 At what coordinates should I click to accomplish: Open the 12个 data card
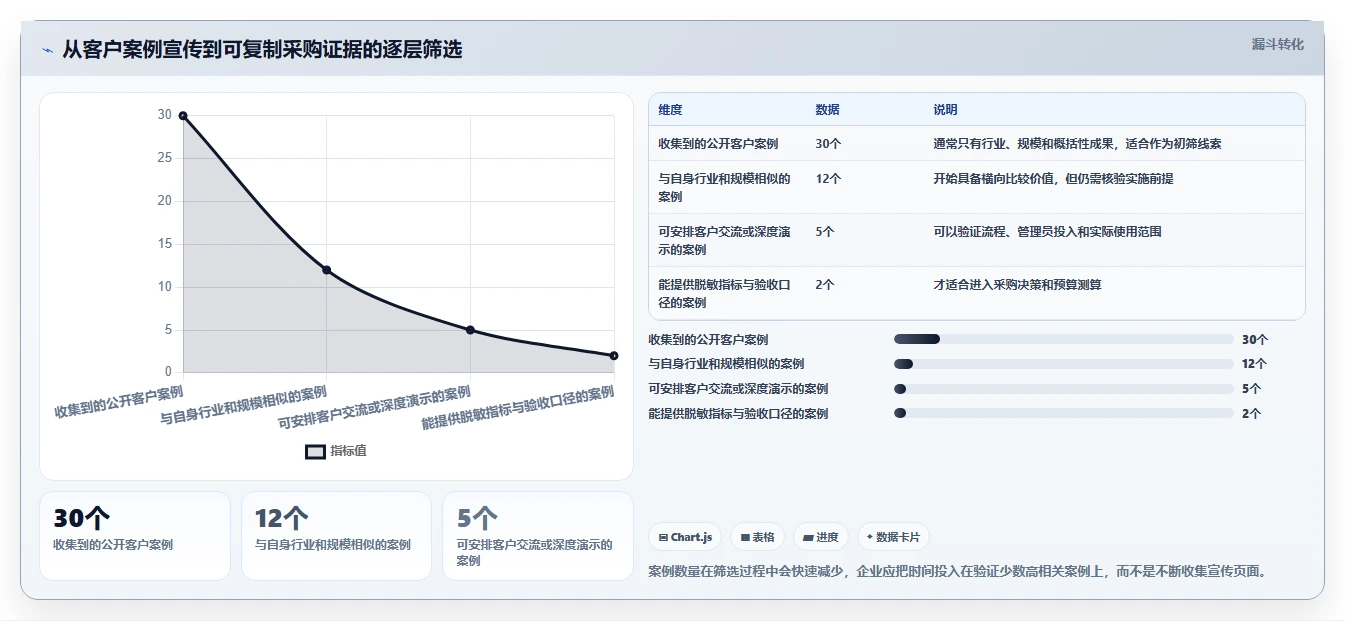pyautogui.click(x=336, y=535)
